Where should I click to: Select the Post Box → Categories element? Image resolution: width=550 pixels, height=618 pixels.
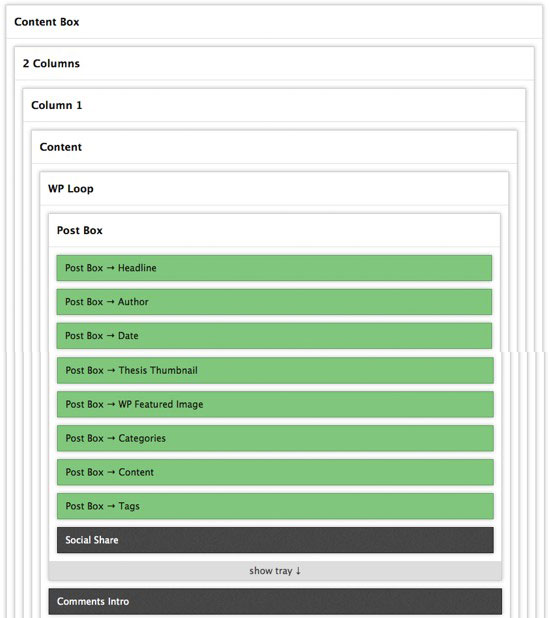click(x=275, y=438)
